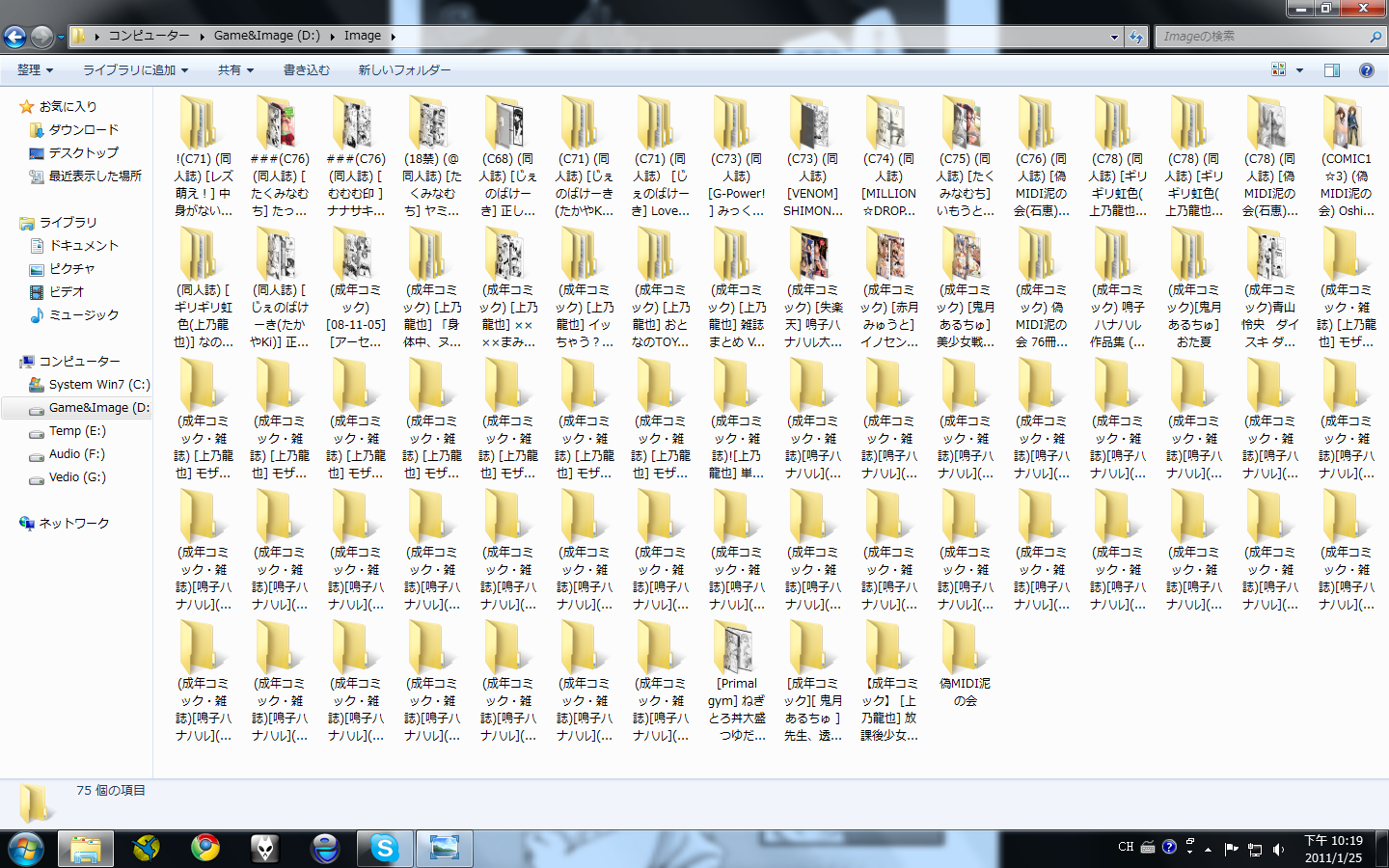Open Skype from the taskbar
Viewport: 1389px width, 868px height.
tap(384, 848)
